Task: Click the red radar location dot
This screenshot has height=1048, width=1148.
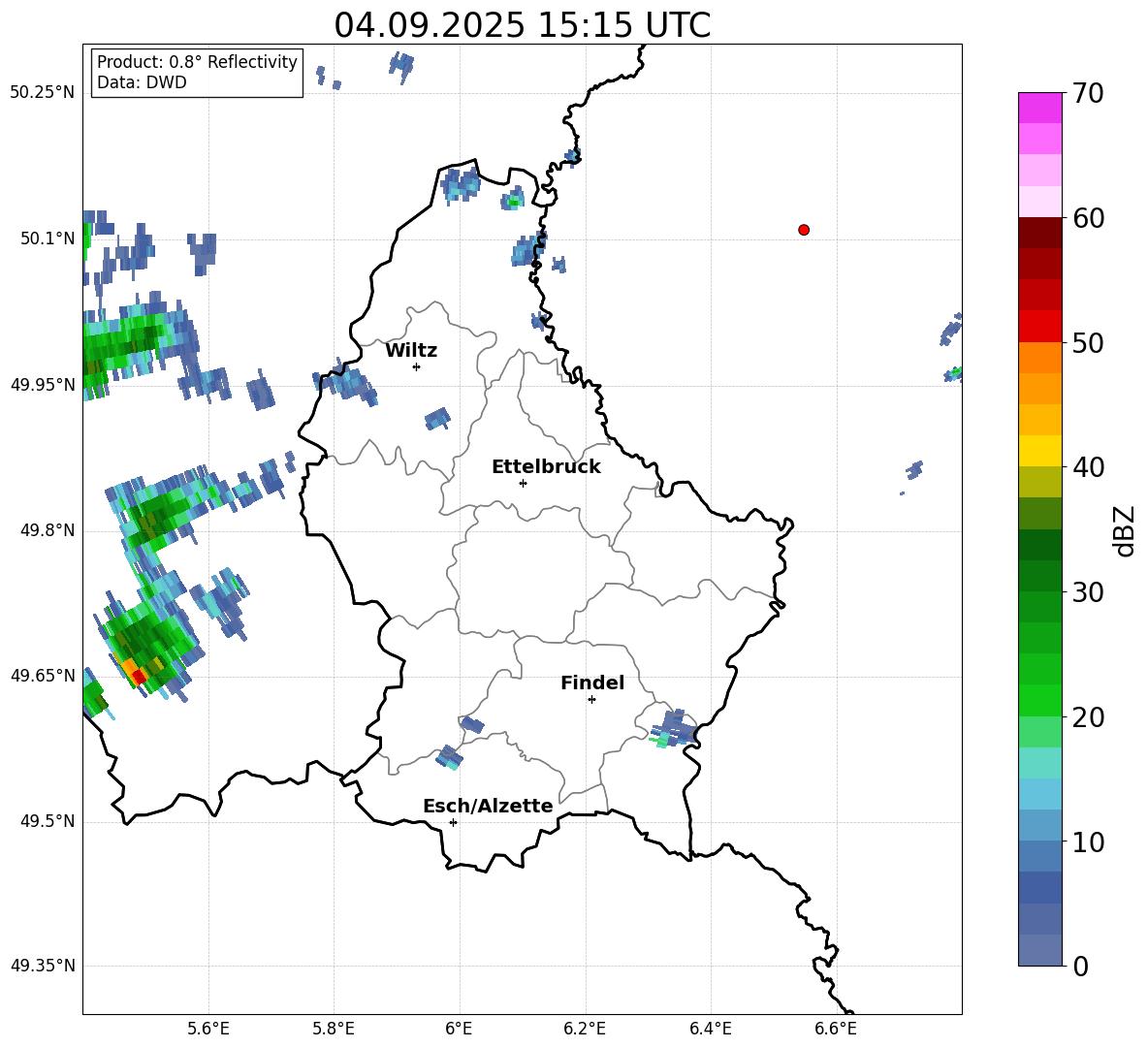Action: click(804, 230)
